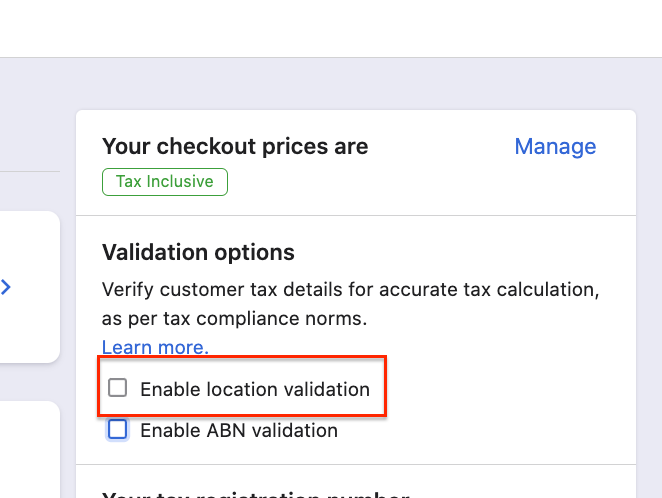Click the "Your checkout prices are" heading
Viewport: 662px width, 498px height.
point(235,147)
